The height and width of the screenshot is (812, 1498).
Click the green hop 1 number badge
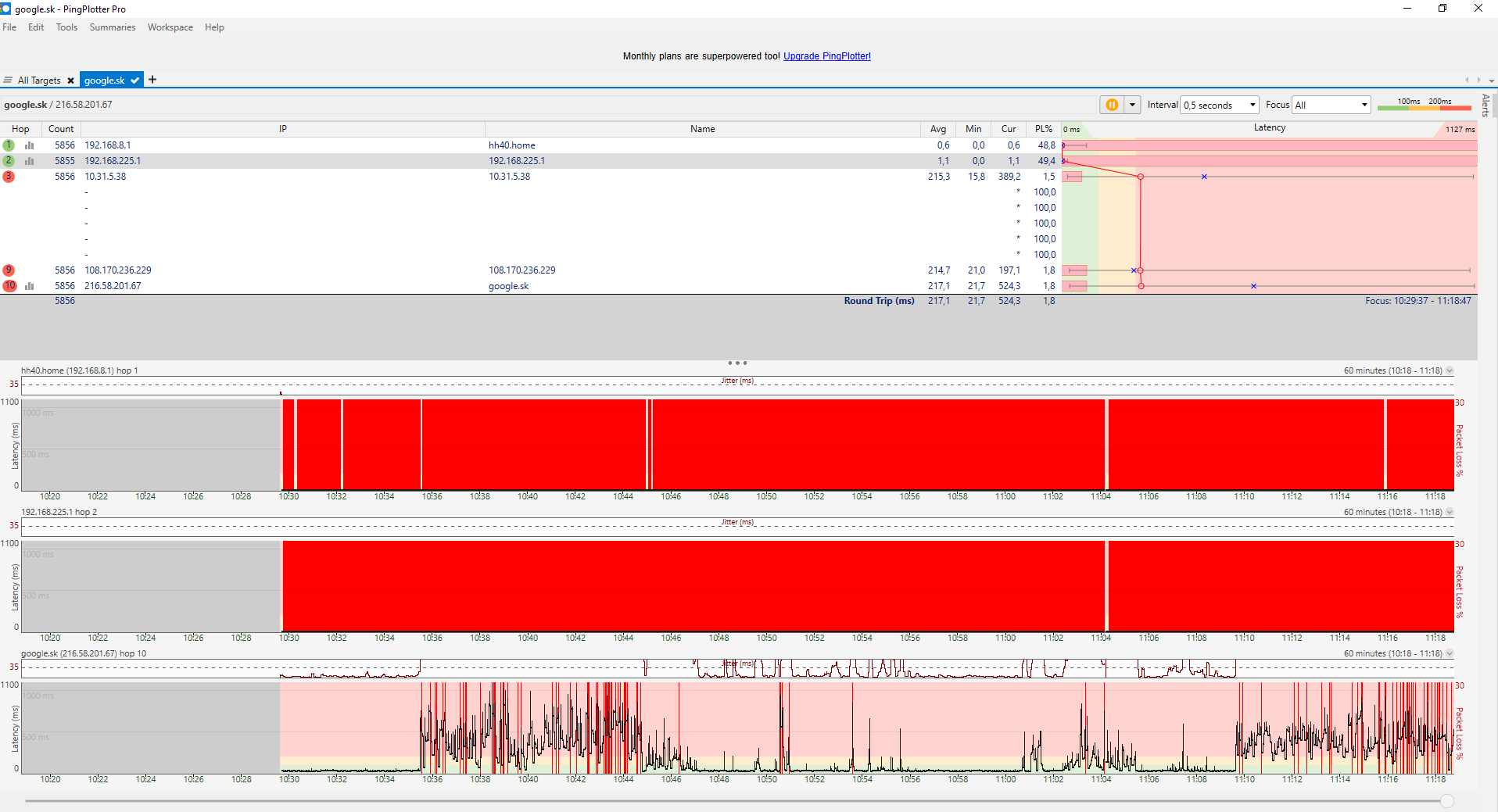(x=9, y=145)
